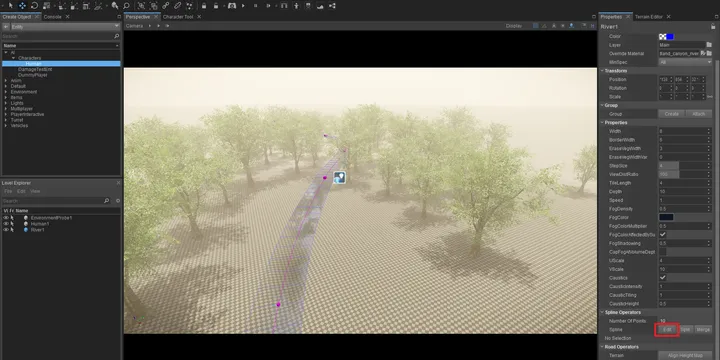Click the scale link icon in Transform
Screen dimensions: 720x360
coord(709,96)
